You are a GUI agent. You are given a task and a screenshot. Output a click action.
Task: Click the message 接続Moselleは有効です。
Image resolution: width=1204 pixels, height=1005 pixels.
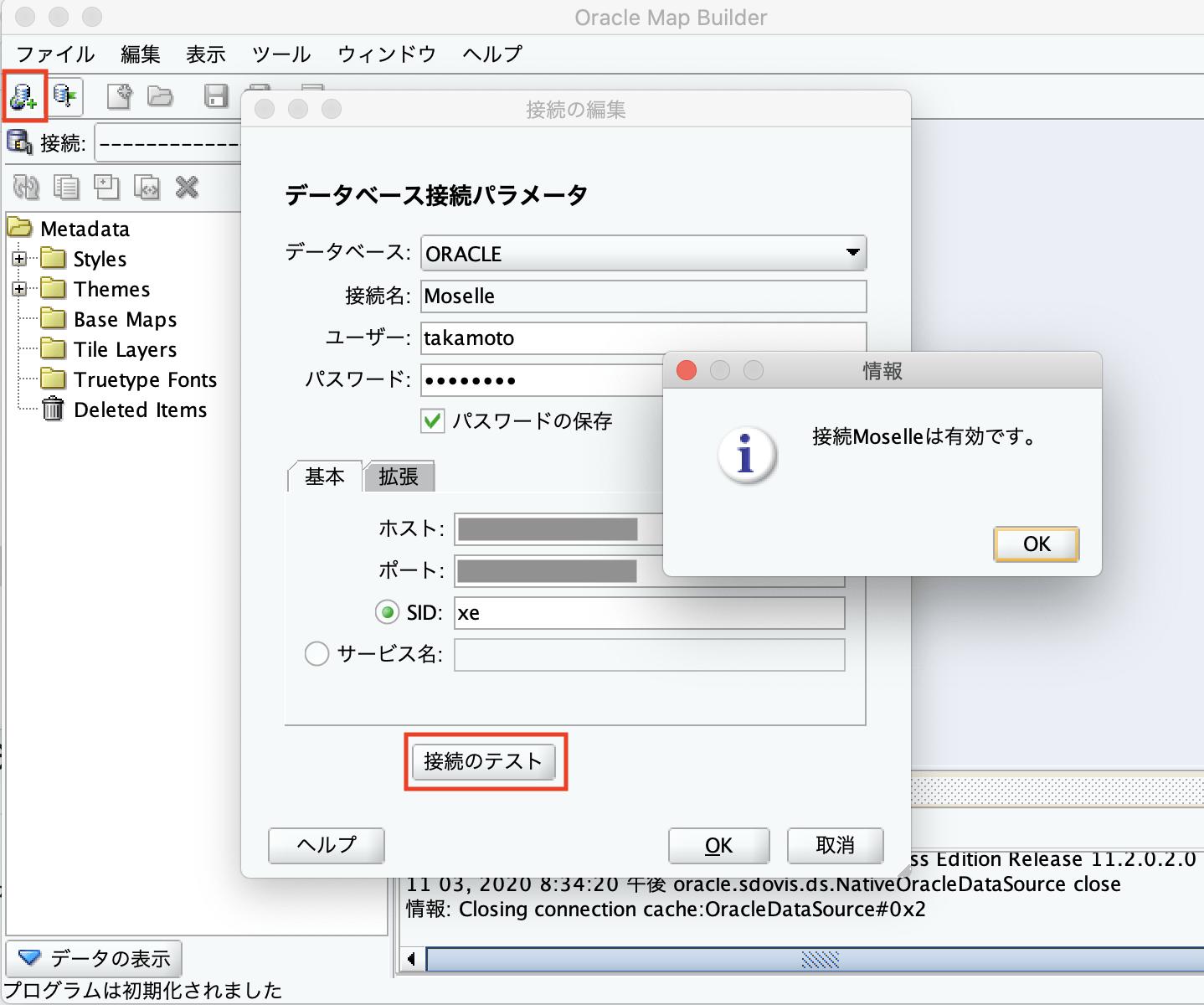[925, 436]
